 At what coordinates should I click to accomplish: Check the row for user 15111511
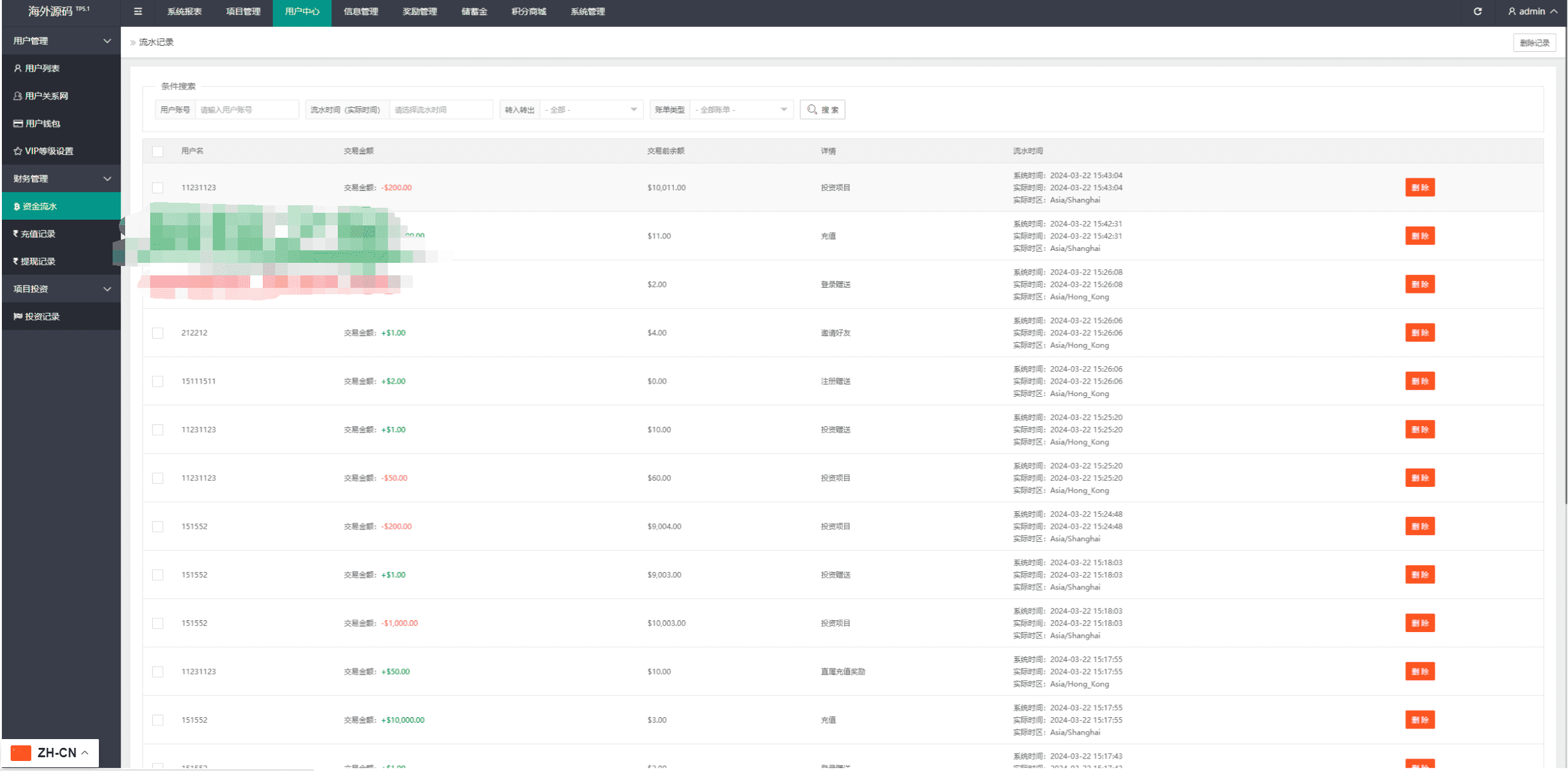coord(158,381)
